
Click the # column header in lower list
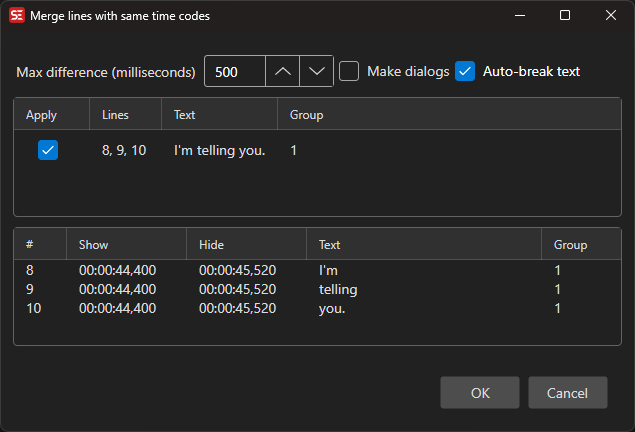[x=40, y=245]
